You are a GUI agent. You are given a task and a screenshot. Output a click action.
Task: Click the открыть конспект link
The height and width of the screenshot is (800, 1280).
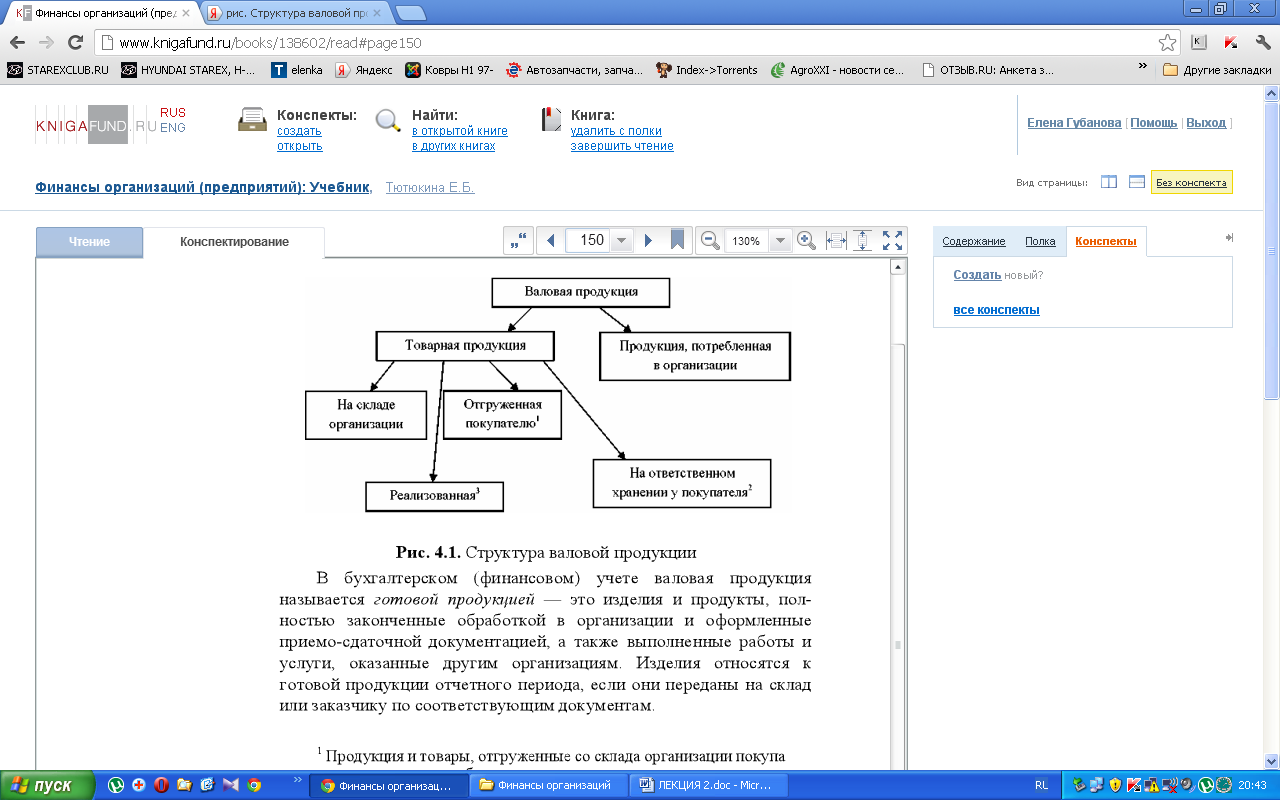coord(299,146)
